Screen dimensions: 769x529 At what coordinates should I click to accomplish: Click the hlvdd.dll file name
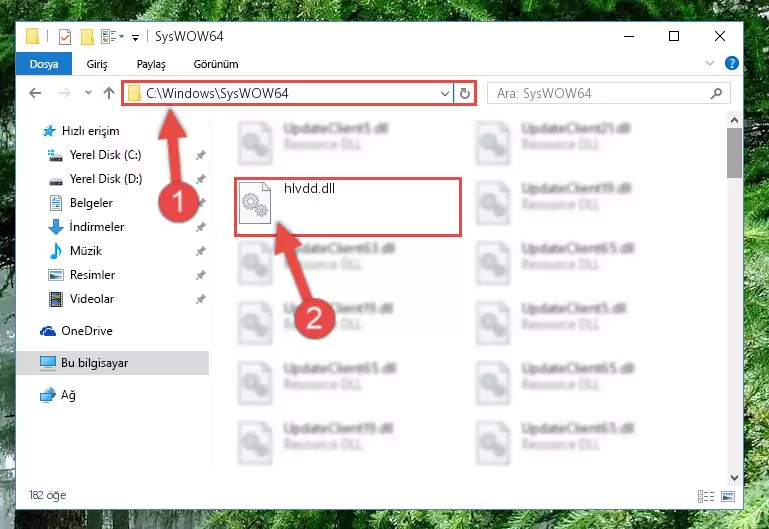[x=309, y=188]
